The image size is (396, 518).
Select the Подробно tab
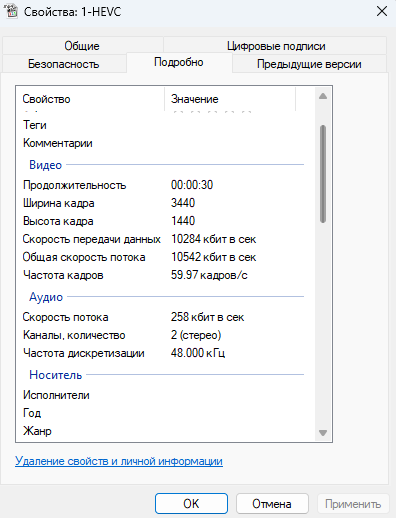pos(179,62)
